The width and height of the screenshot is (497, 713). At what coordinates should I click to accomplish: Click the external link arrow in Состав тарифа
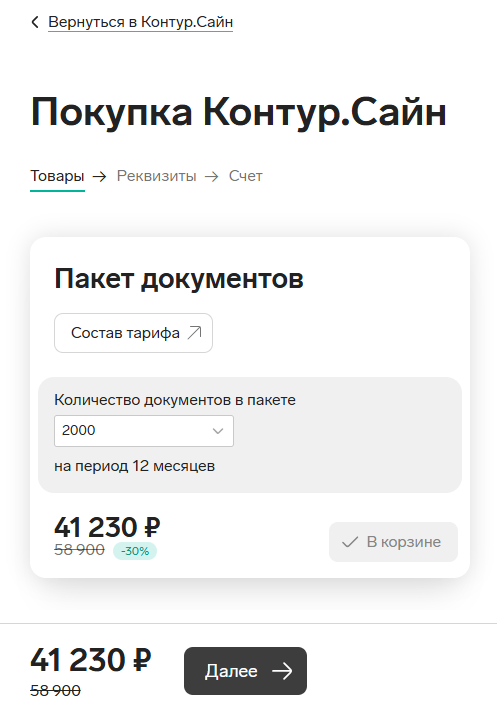click(195, 333)
